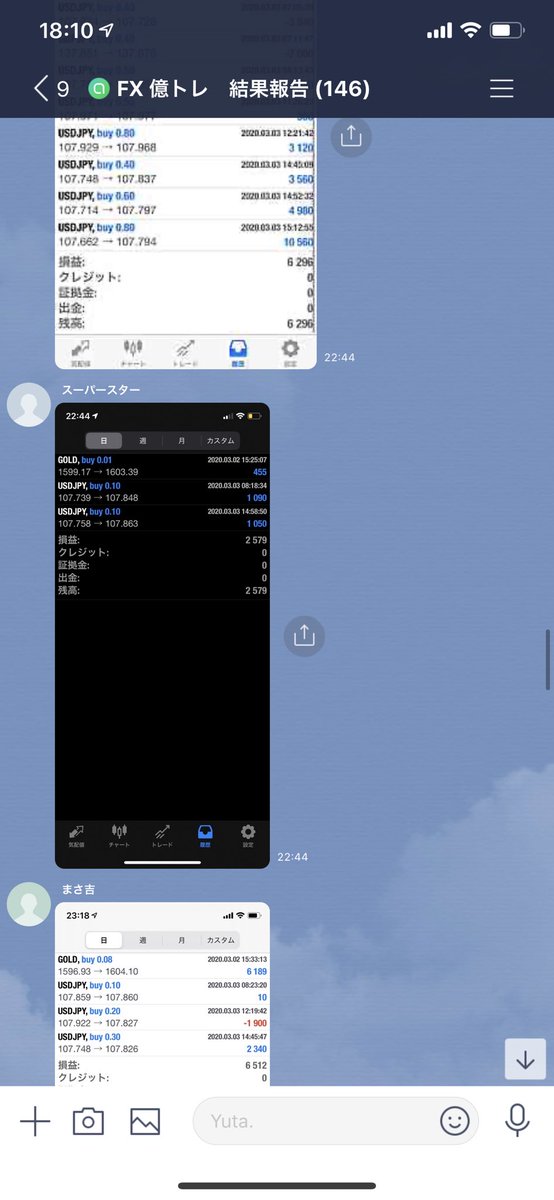Tap the 22:44 timestamp beside the black screenshot
Viewport: 554px width, 1200px height.
click(293, 857)
